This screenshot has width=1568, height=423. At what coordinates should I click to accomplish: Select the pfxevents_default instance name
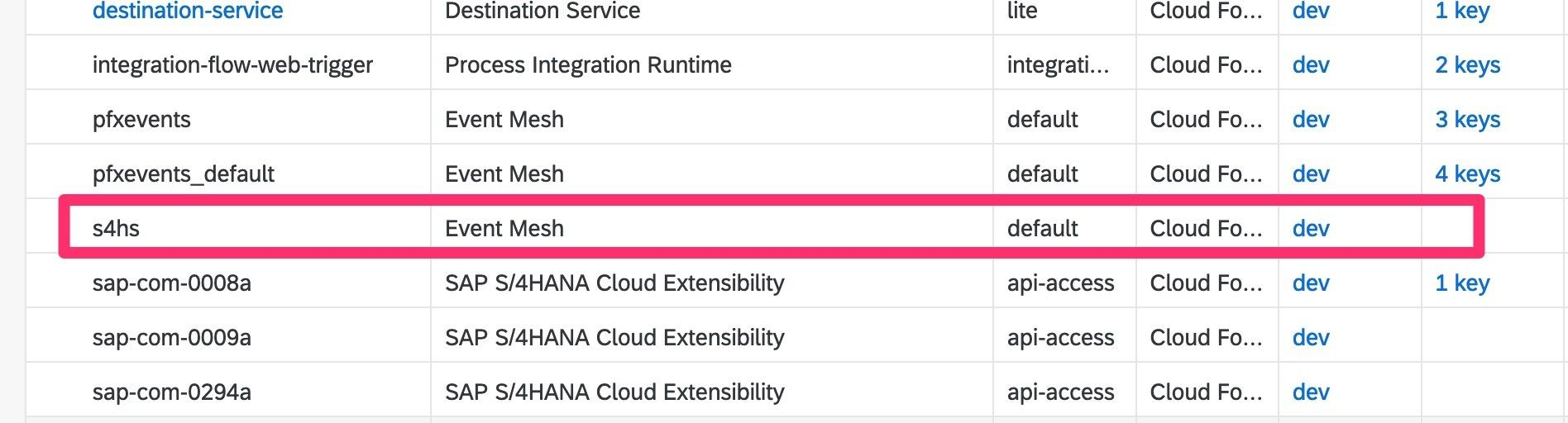[183, 174]
